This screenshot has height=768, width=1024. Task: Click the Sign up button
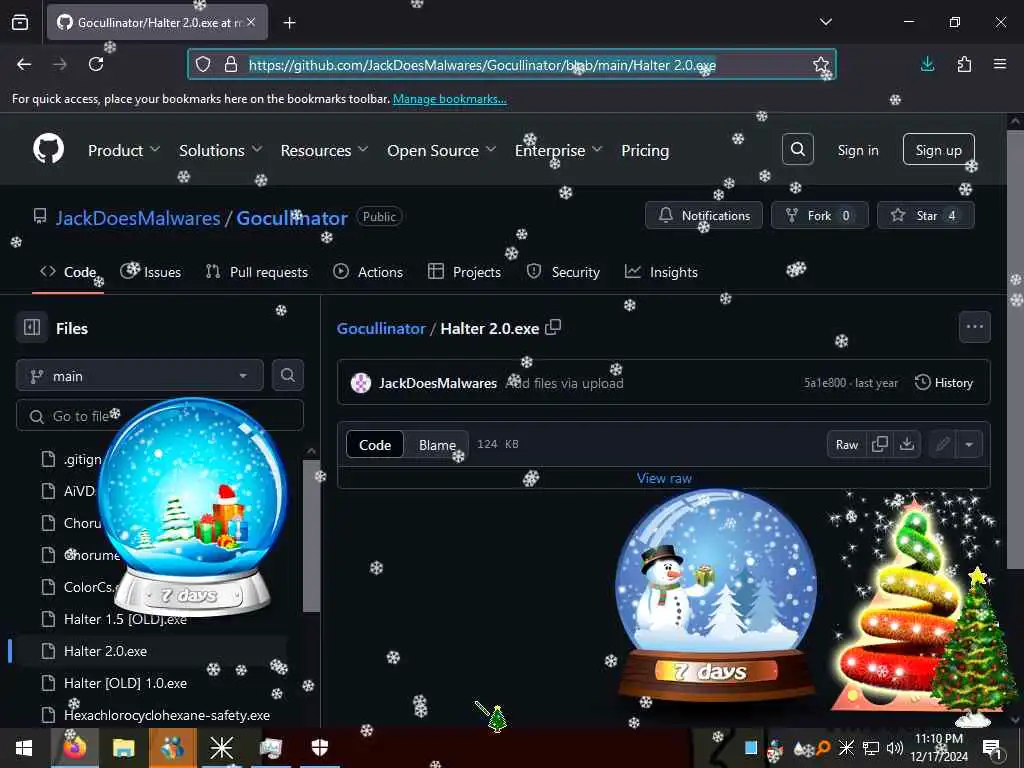938,150
